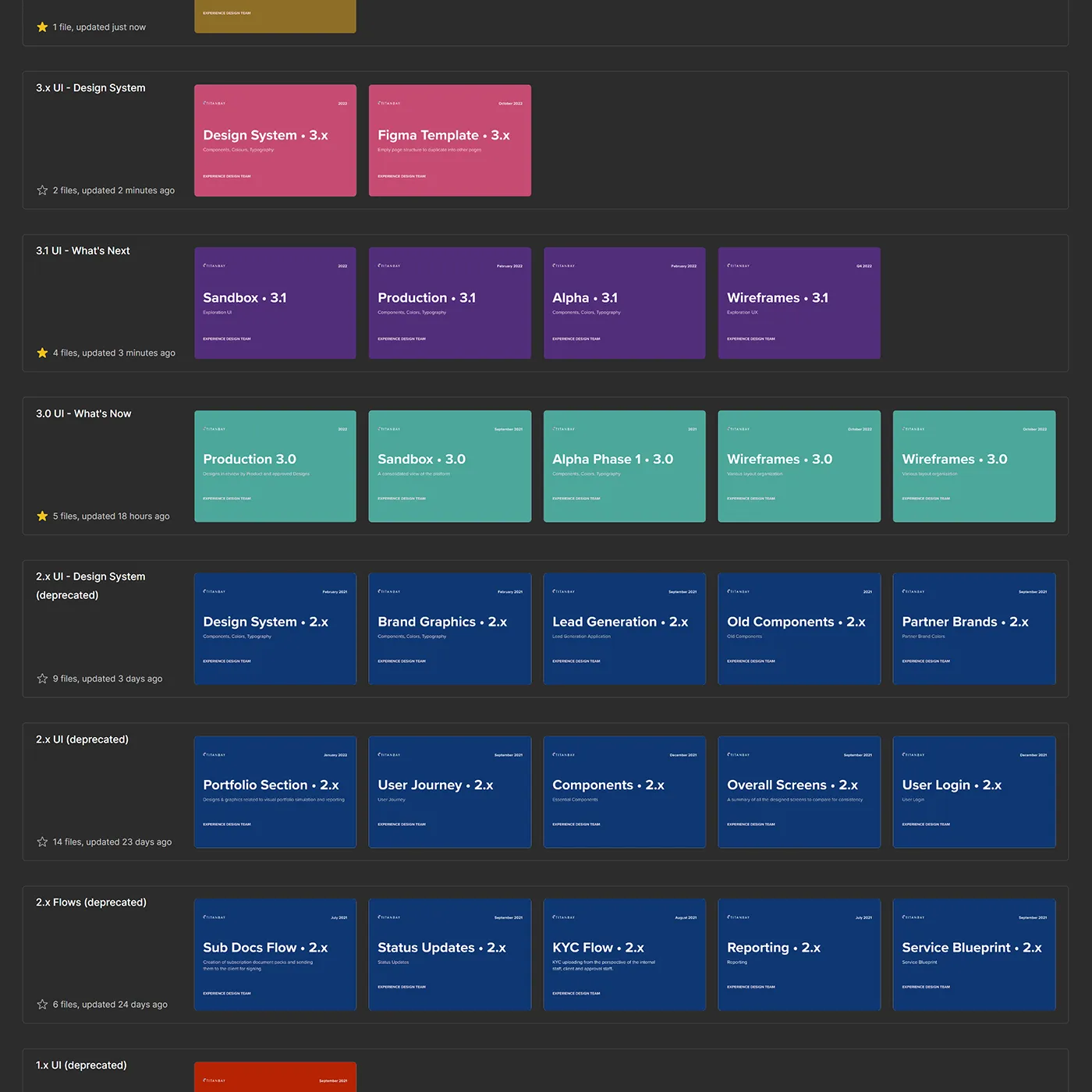Open the Reporting 2.x file
This screenshot has width=1092, height=1092.
coord(799,954)
